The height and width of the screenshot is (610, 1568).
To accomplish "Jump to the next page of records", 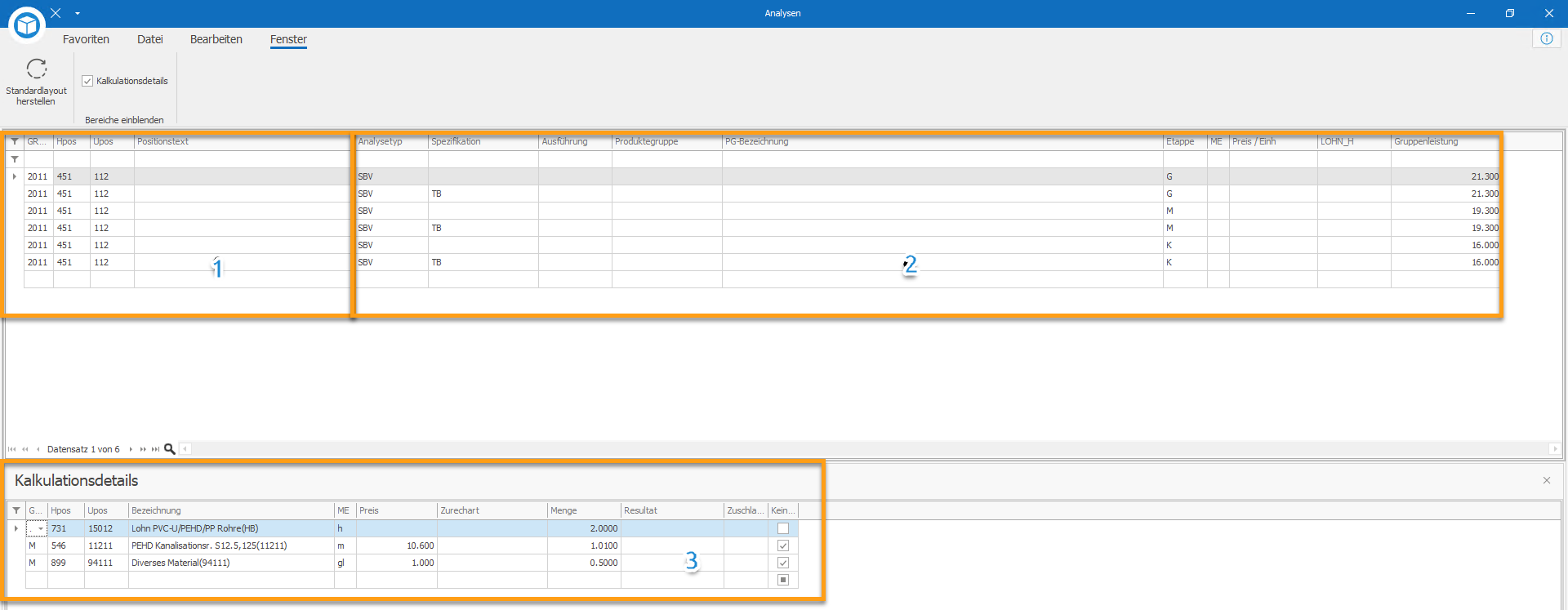I will [x=143, y=449].
